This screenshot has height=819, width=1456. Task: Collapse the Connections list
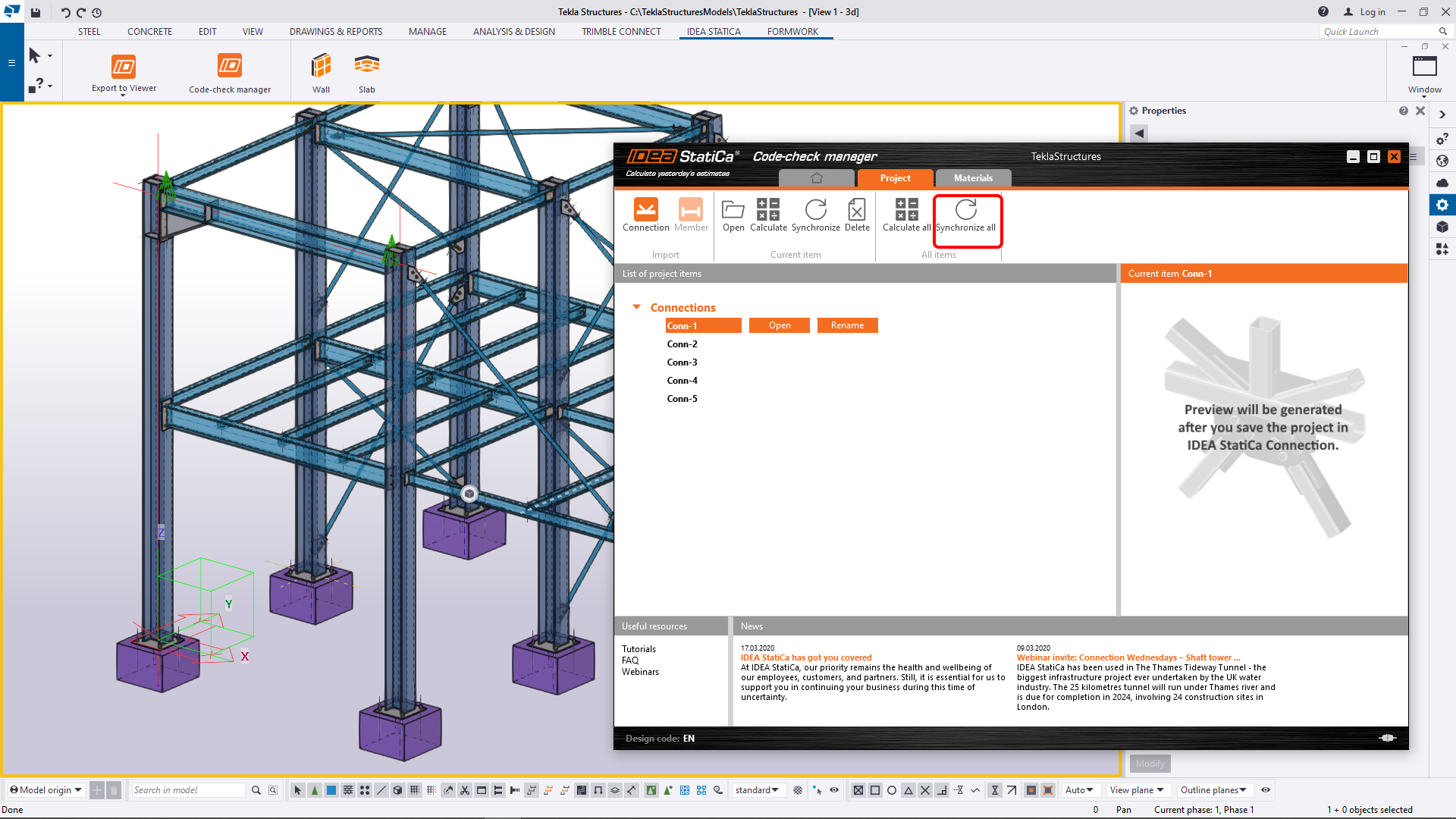click(637, 307)
